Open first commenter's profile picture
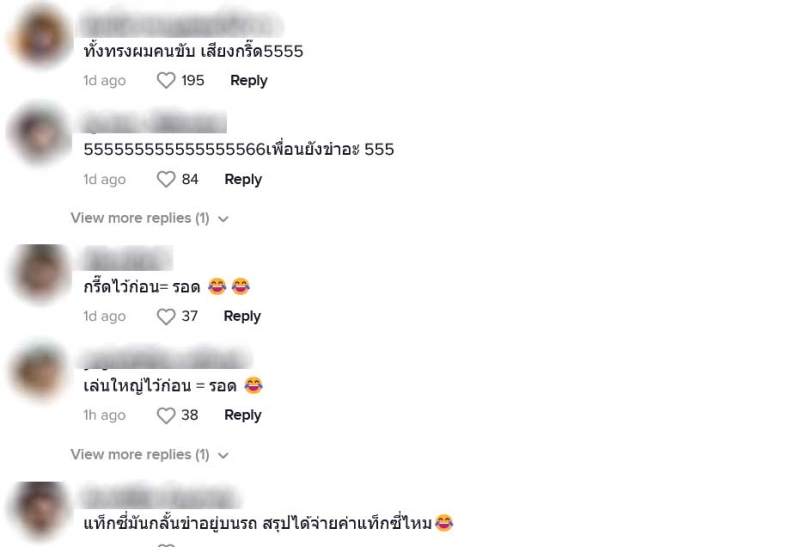The height and width of the screenshot is (547, 800). 41,35
